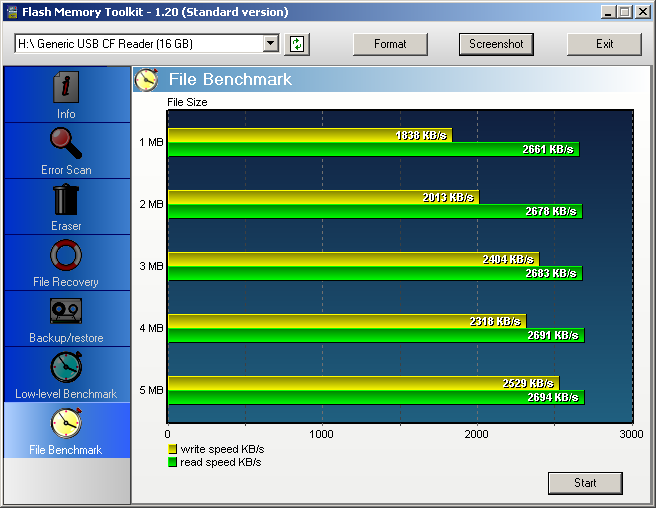The width and height of the screenshot is (656, 508).
Task: Click the application icon in title bar
Action: 11,12
